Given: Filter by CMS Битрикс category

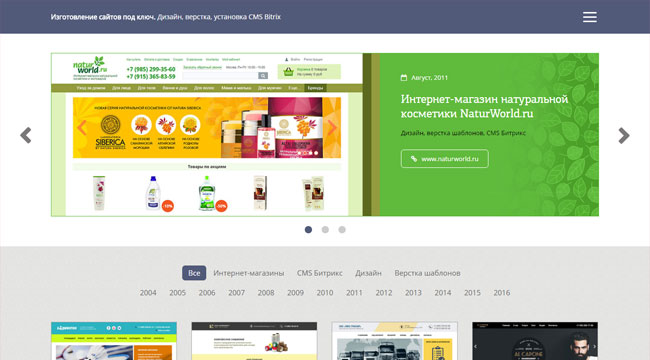Looking at the screenshot, I should (x=319, y=273).
